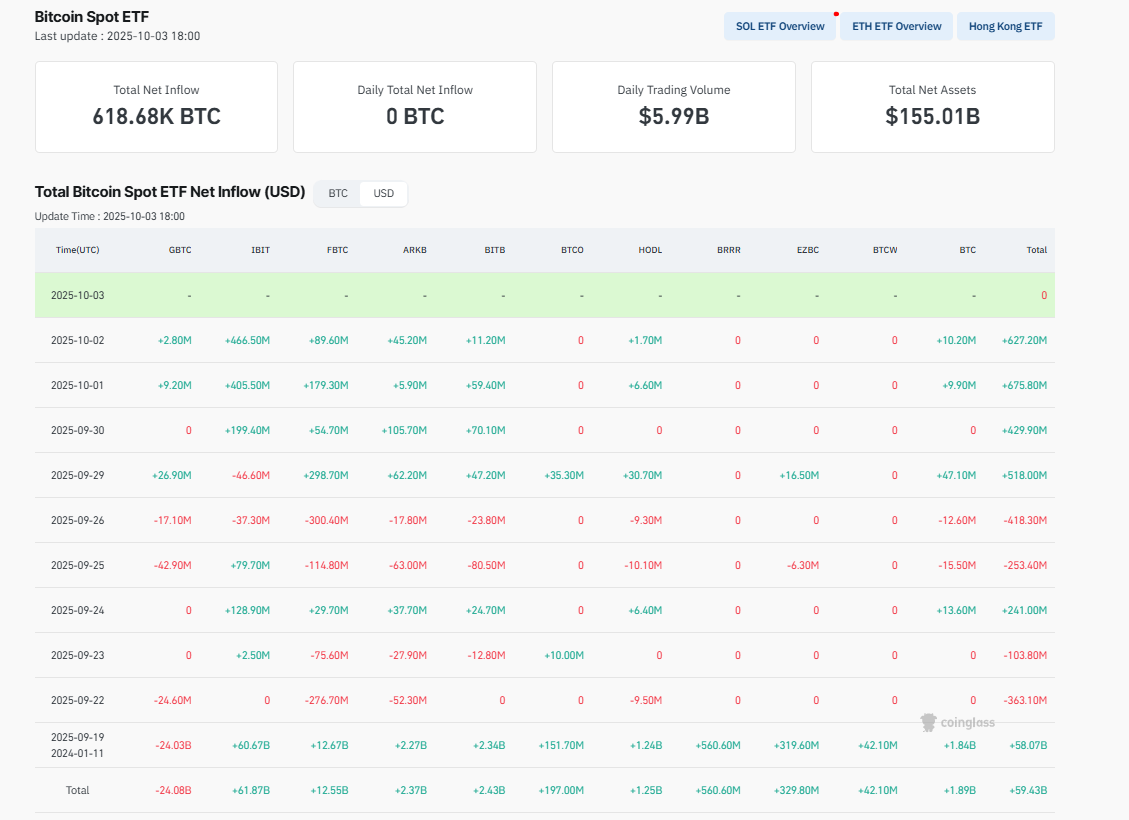Screen dimensions: 1129x820
Task: Switch the inflow table to USD units
Action: (x=384, y=193)
